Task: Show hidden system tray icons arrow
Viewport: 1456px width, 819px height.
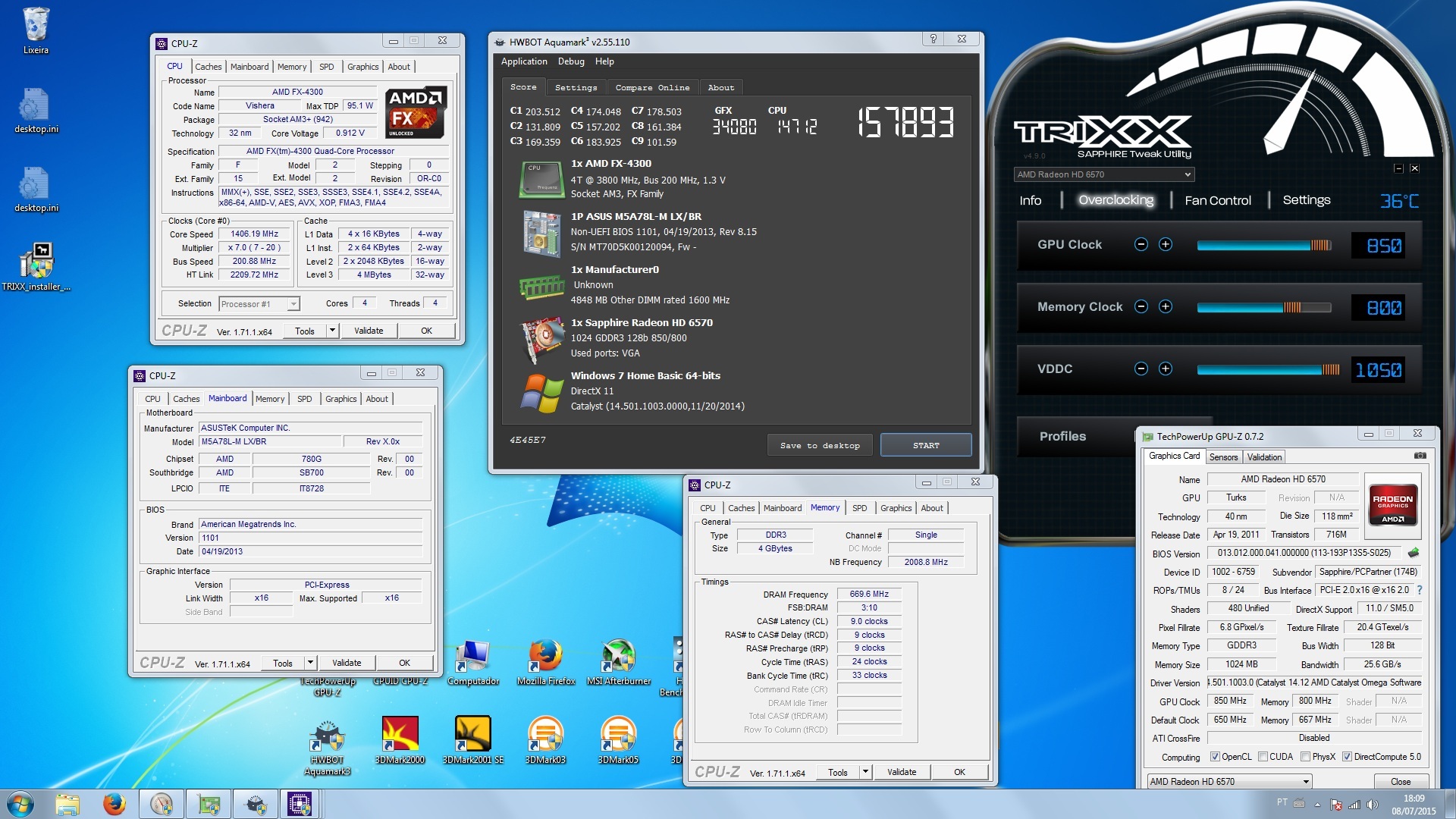Action: pos(1317,805)
